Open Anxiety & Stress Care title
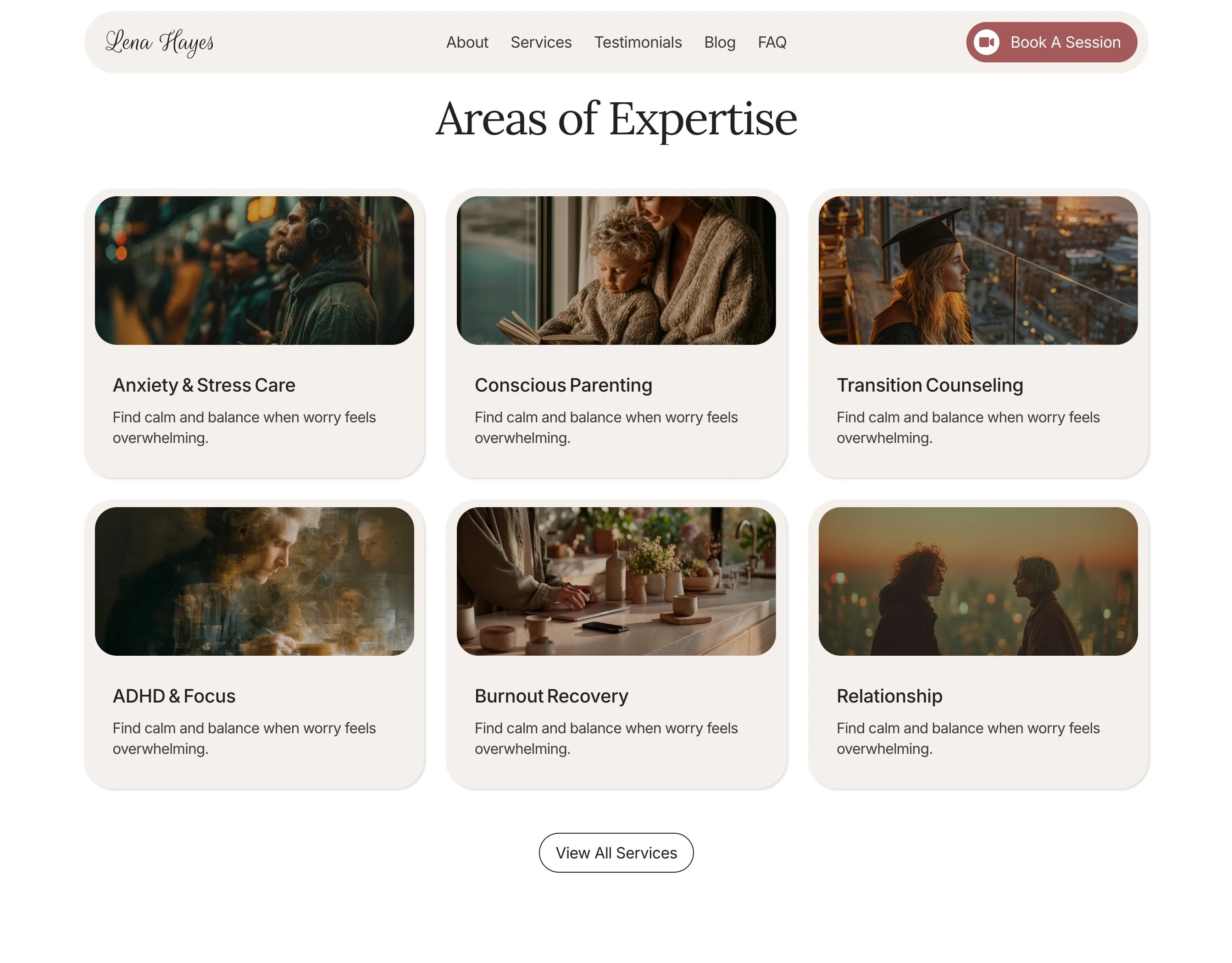The width and height of the screenshot is (1232, 963). pyautogui.click(x=204, y=385)
